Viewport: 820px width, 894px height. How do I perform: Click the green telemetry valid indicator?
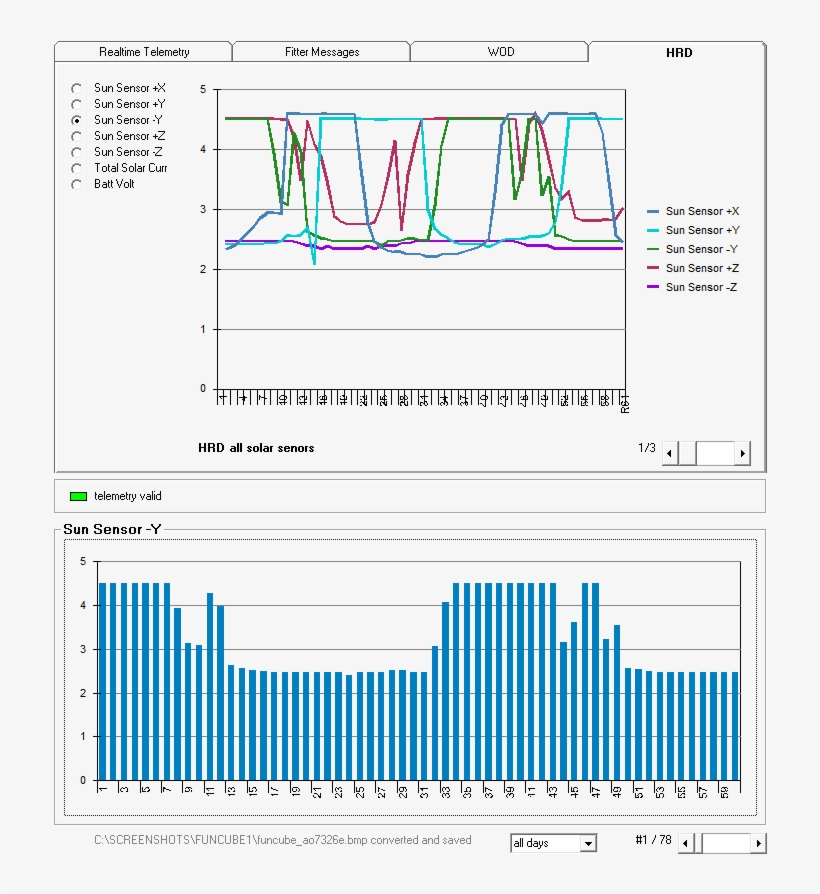(78, 496)
